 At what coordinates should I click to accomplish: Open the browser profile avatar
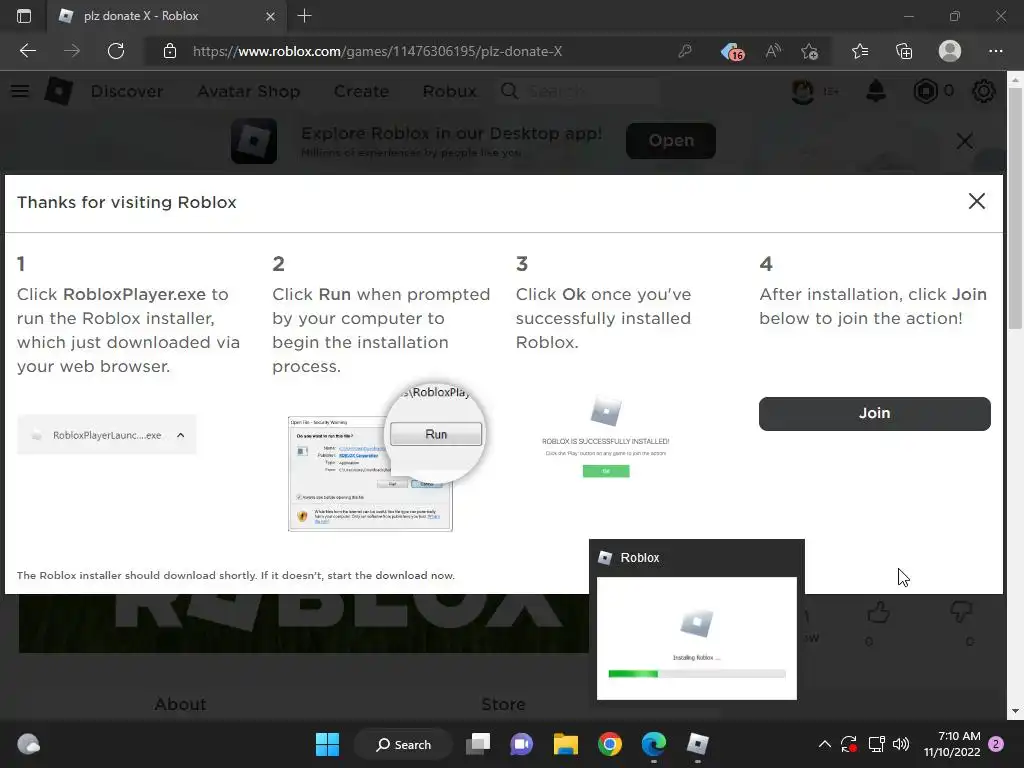(950, 51)
